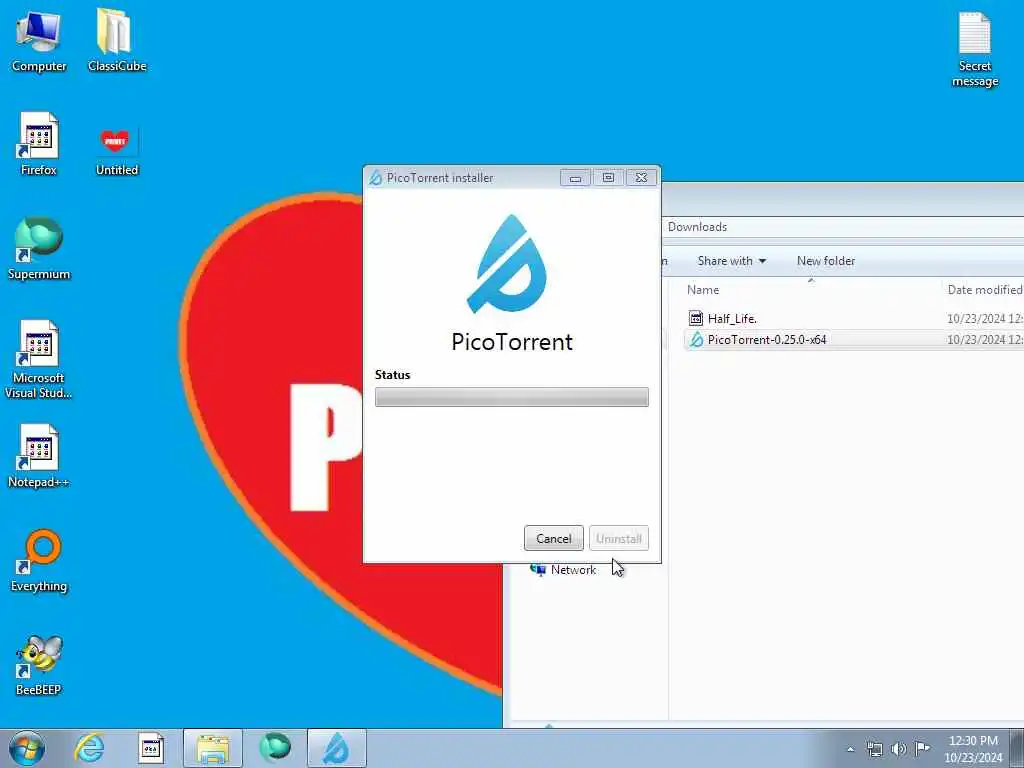The image size is (1024, 768).
Task: Open the Share with dropdown in Explorer
Action: 731,261
